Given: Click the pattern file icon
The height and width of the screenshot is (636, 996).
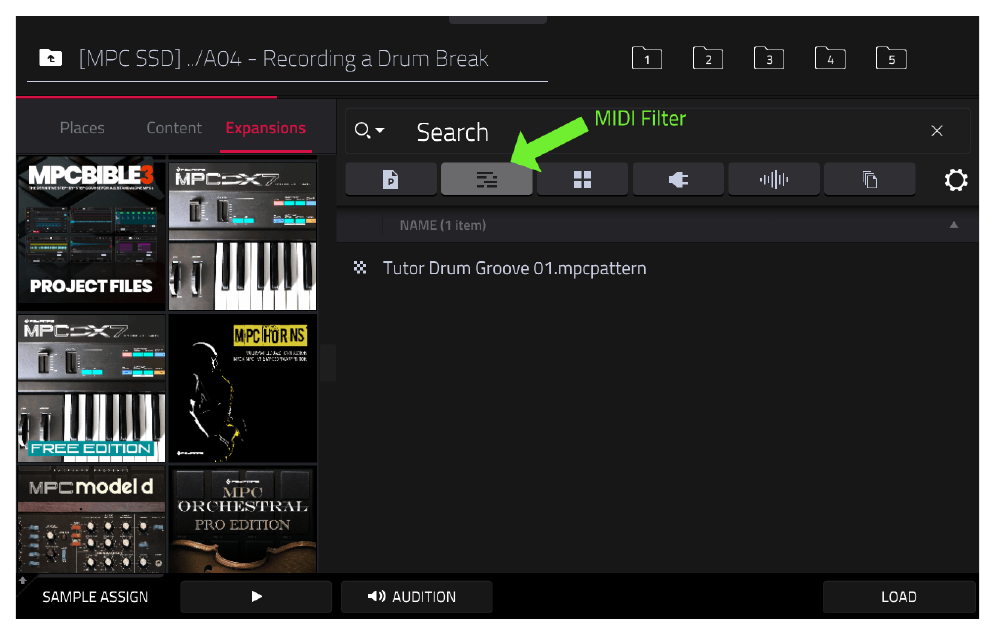Looking at the screenshot, I should coord(360,267).
